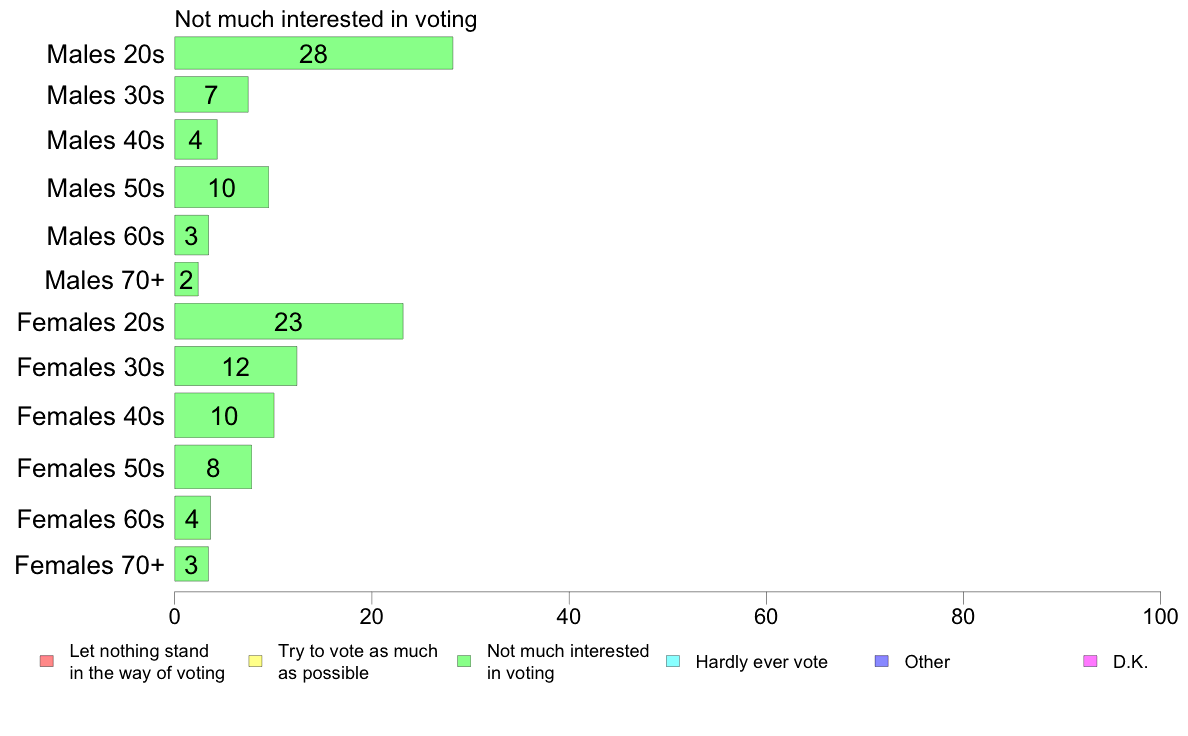Screen dimensions: 1188x736
Task: Click the magenta 'D.K.' legend swatch
Action: click(x=1090, y=661)
